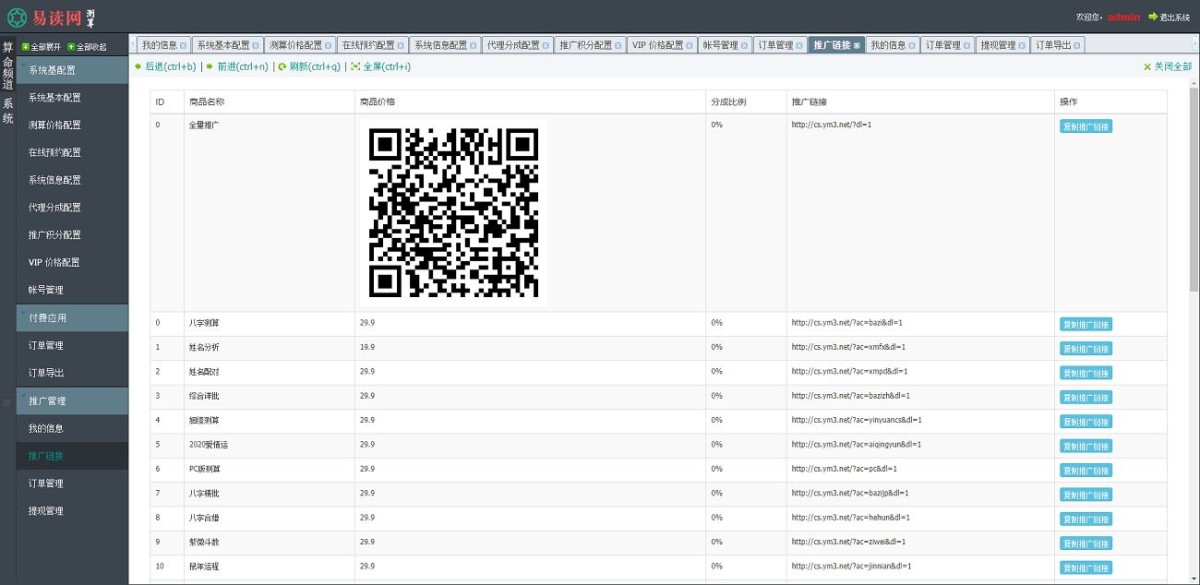Copy promotion link for 姓名配对 row
1200x585 pixels.
(1085, 373)
